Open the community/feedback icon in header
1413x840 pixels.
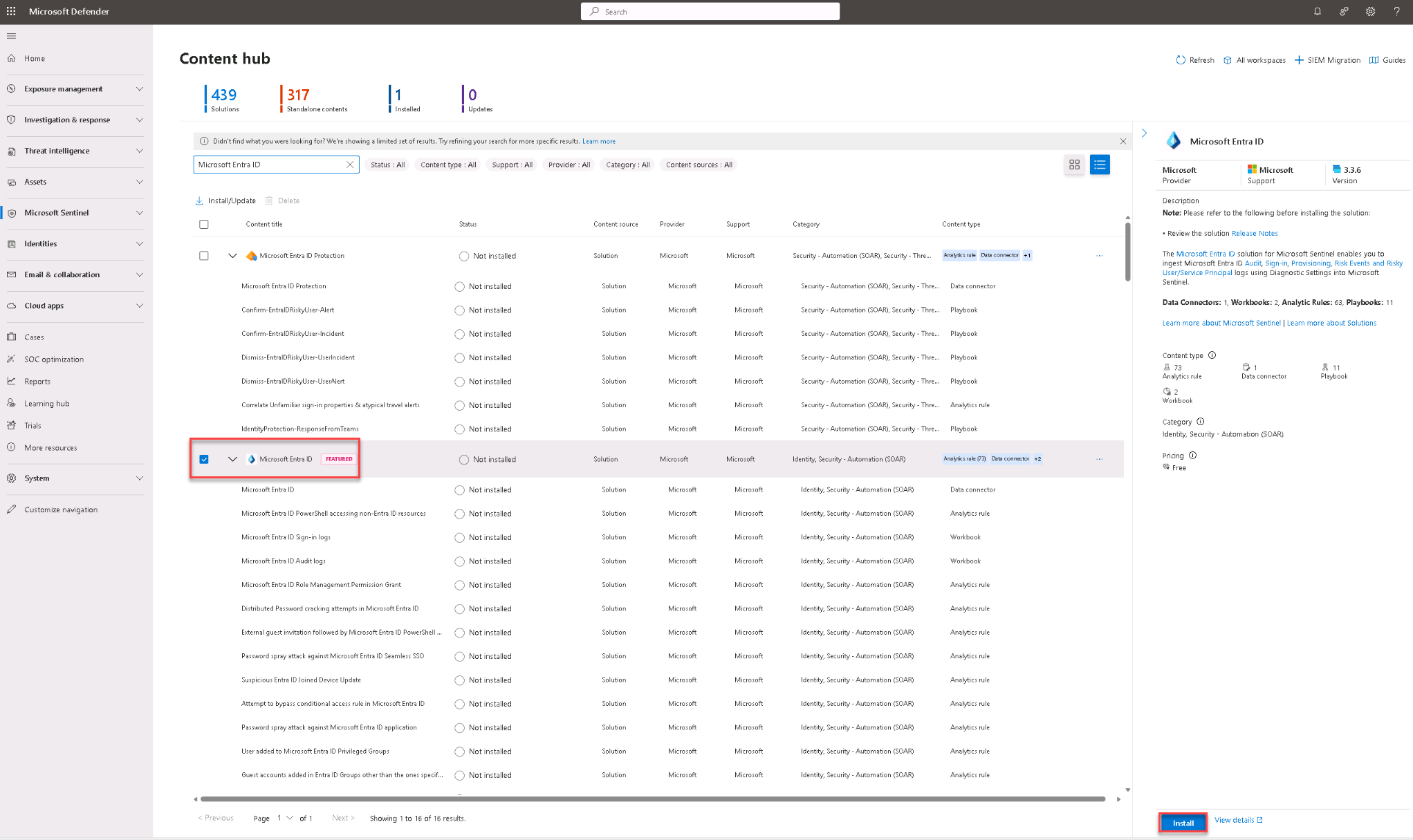coord(1344,11)
